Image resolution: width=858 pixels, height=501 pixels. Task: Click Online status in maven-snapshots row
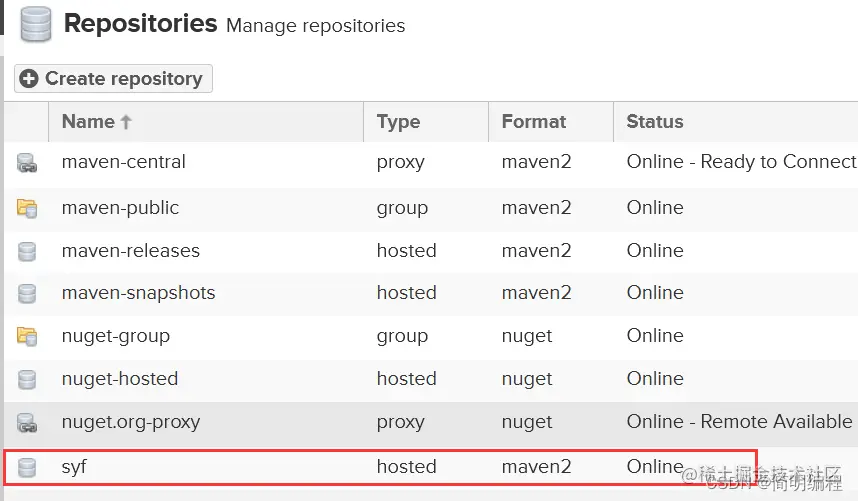tap(655, 293)
